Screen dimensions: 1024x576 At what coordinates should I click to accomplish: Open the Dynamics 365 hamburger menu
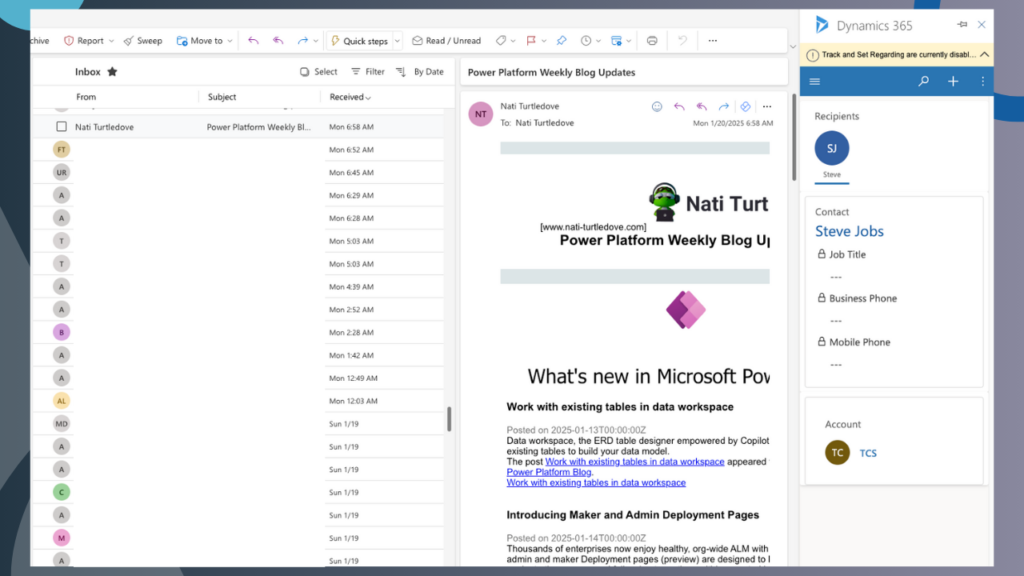click(x=814, y=81)
